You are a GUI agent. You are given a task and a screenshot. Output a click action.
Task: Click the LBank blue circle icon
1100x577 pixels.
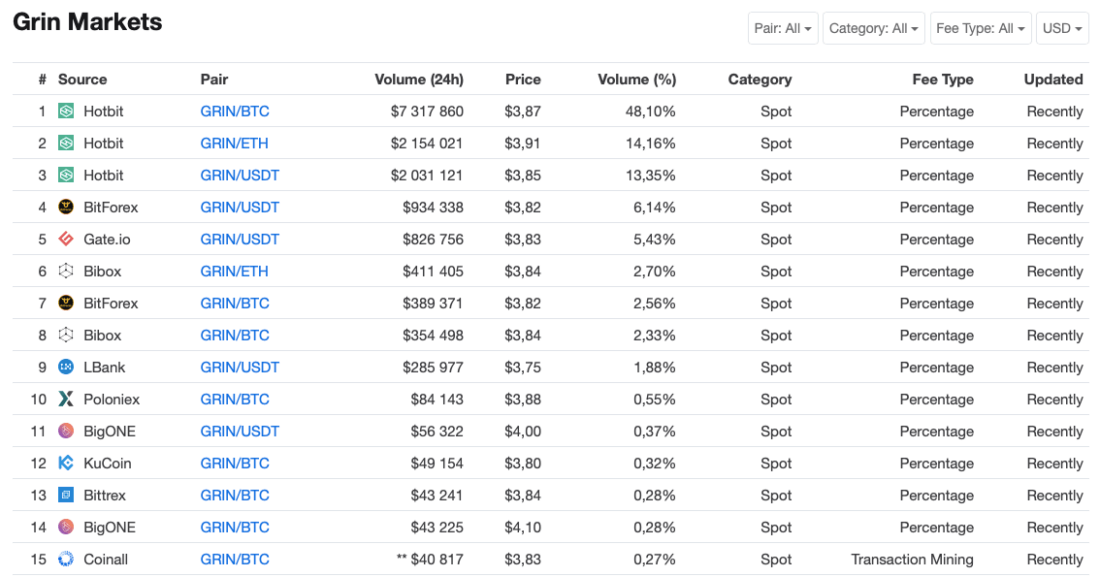click(66, 367)
